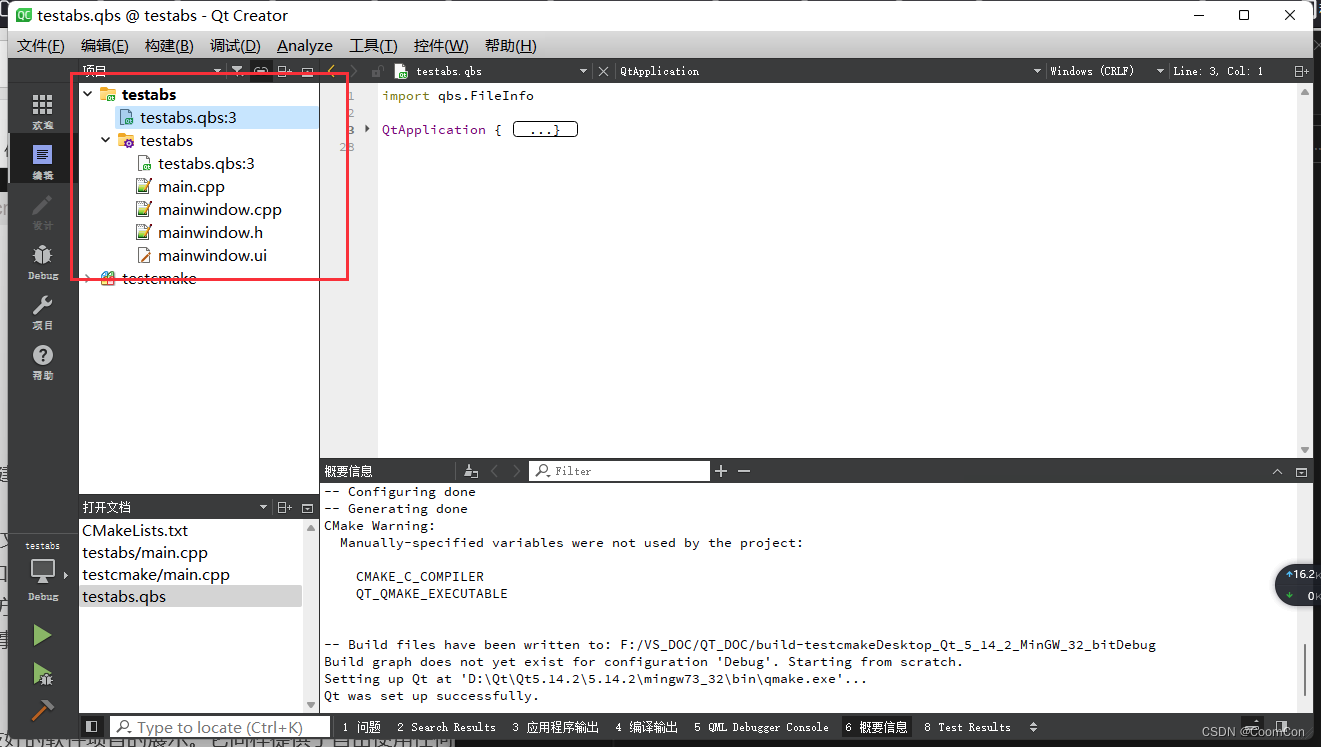The width and height of the screenshot is (1321, 747).
Task: Click the green Run button
Action: click(42, 635)
